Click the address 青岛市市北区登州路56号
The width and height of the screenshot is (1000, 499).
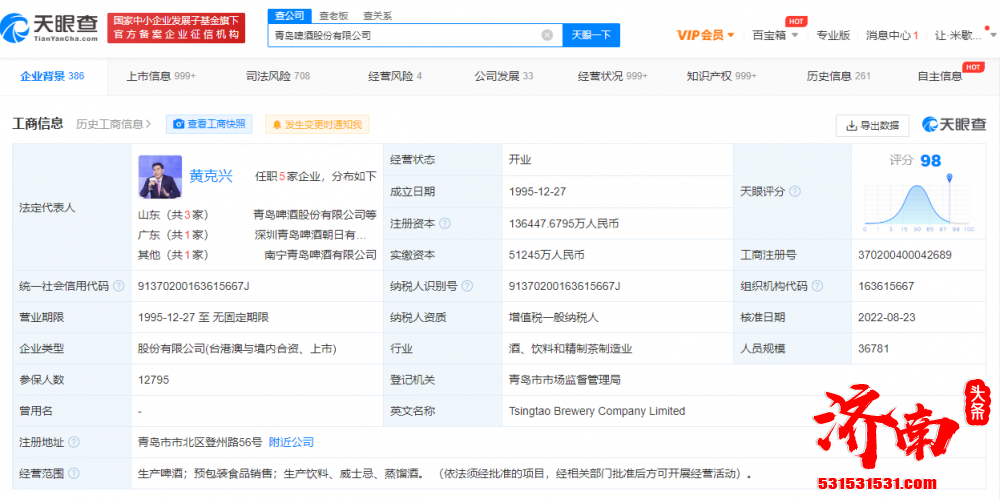click(200, 442)
